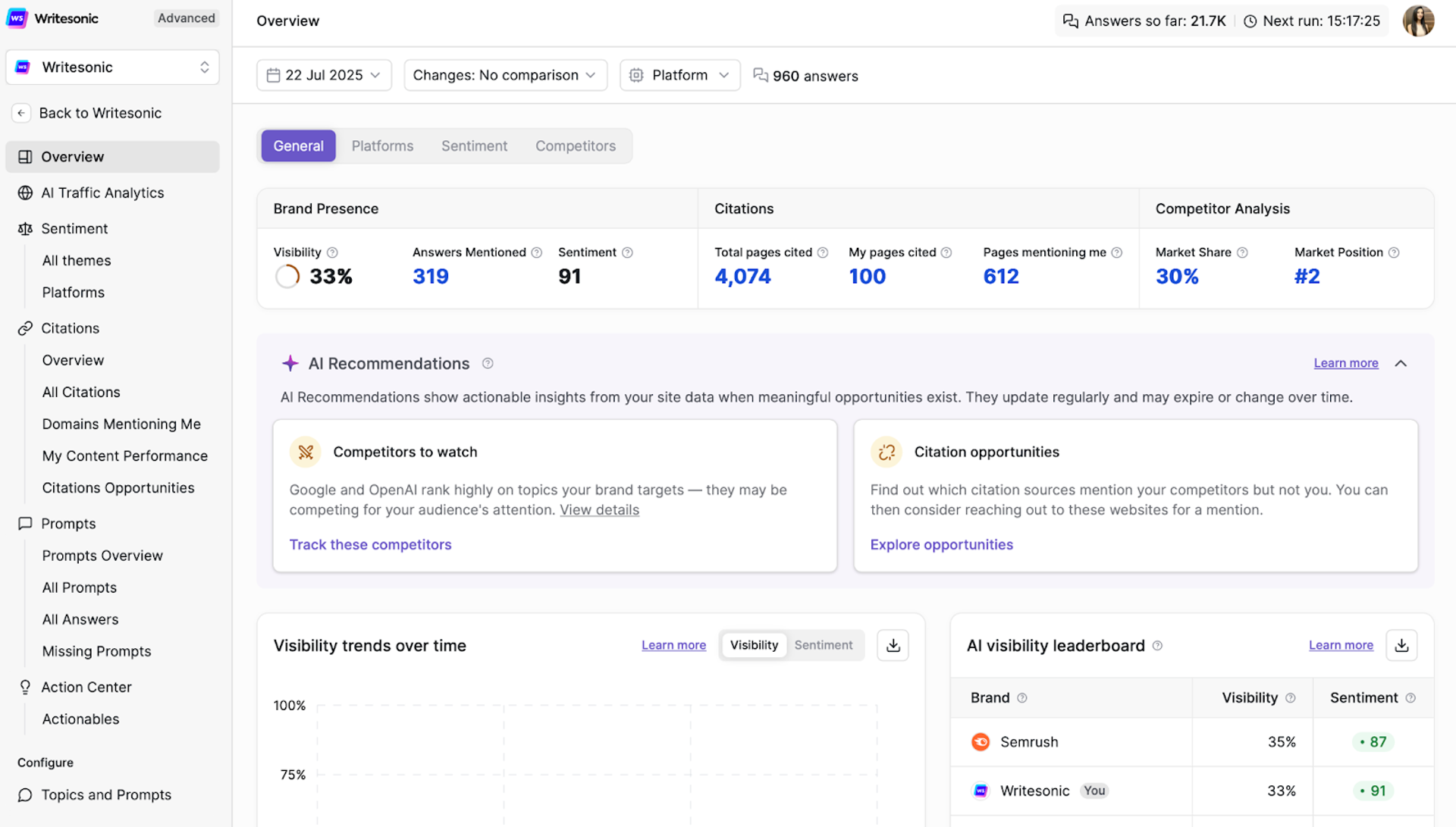The image size is (1456, 827).
Task: Open Platforms under Sentiment in sidebar
Action: point(74,293)
